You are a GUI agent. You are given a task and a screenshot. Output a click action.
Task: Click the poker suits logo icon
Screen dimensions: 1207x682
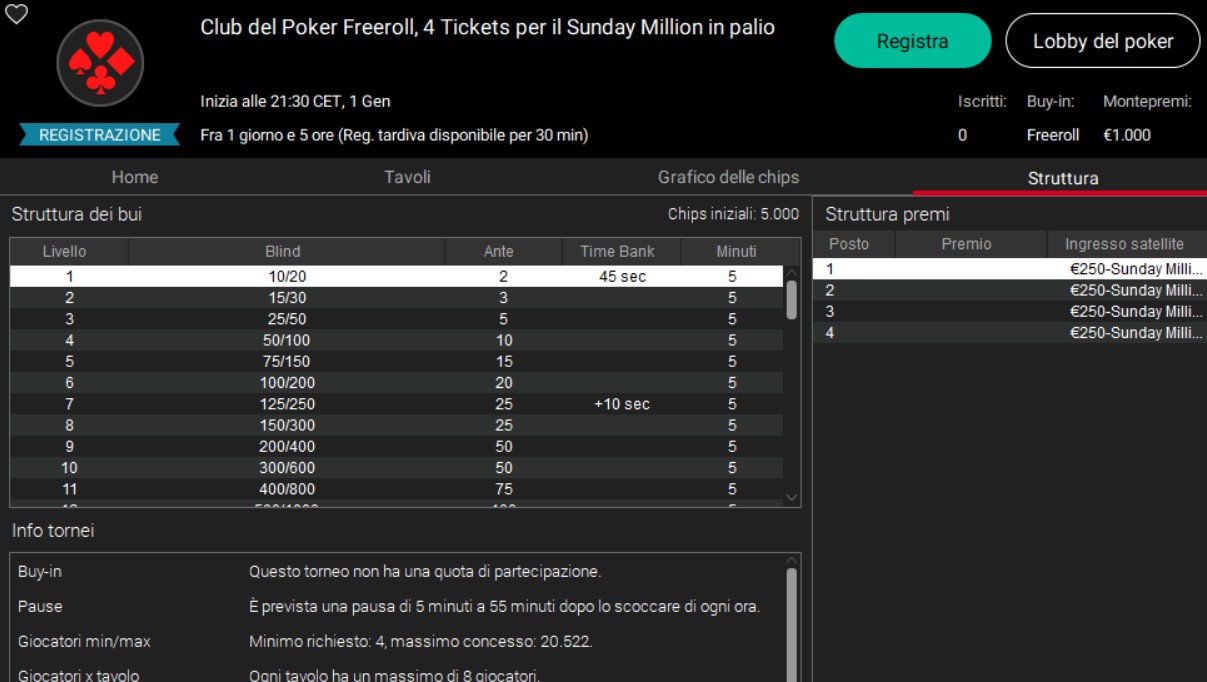(x=100, y=63)
